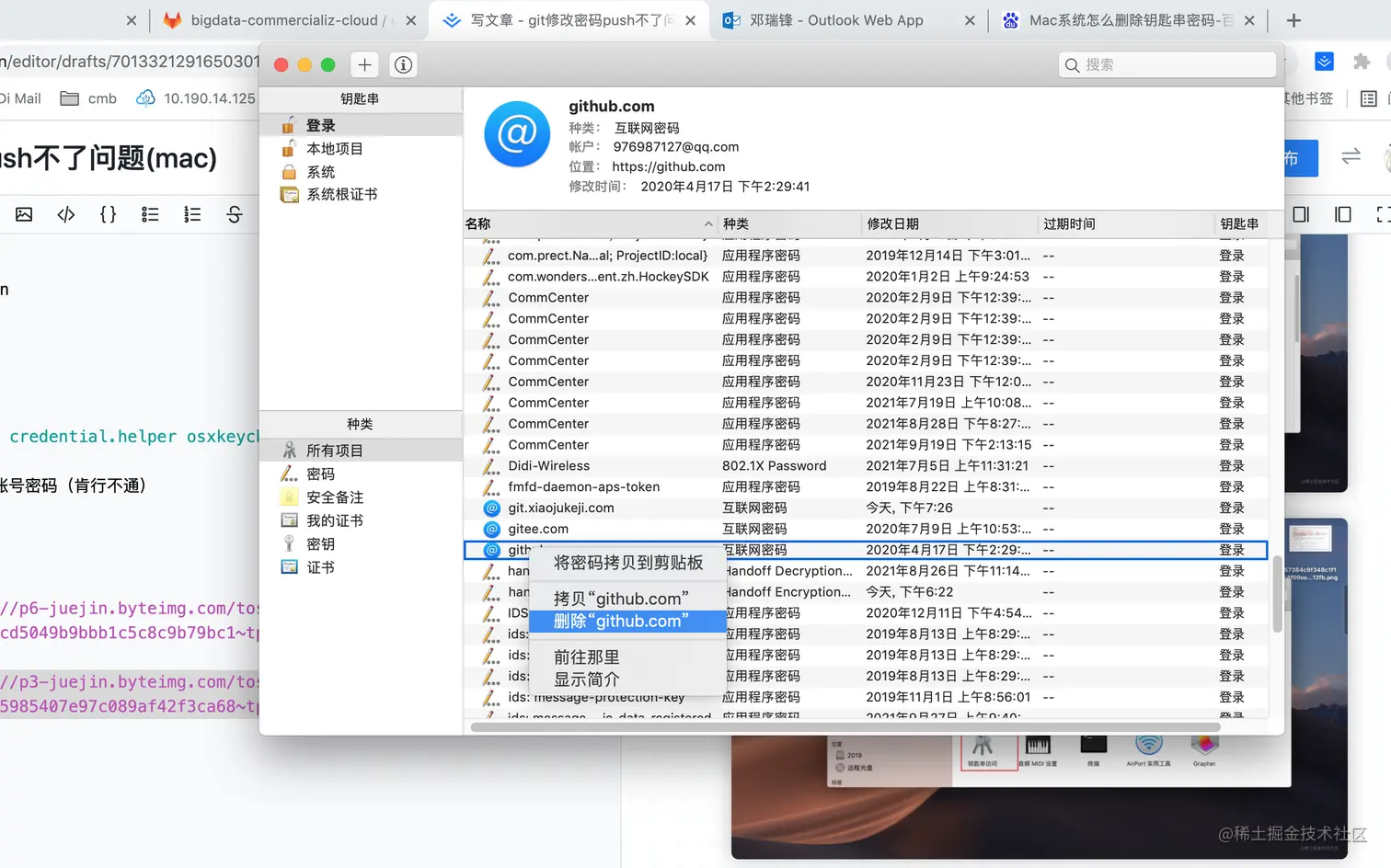Open a new browser tab

click(1293, 20)
